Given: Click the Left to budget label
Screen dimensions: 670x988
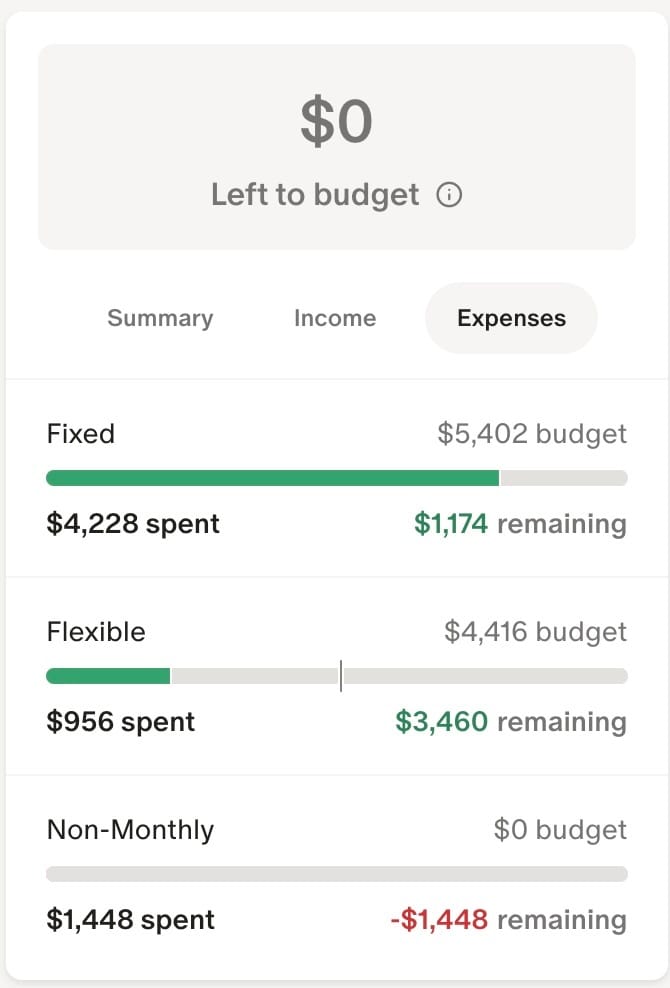Looking at the screenshot, I should tap(315, 194).
